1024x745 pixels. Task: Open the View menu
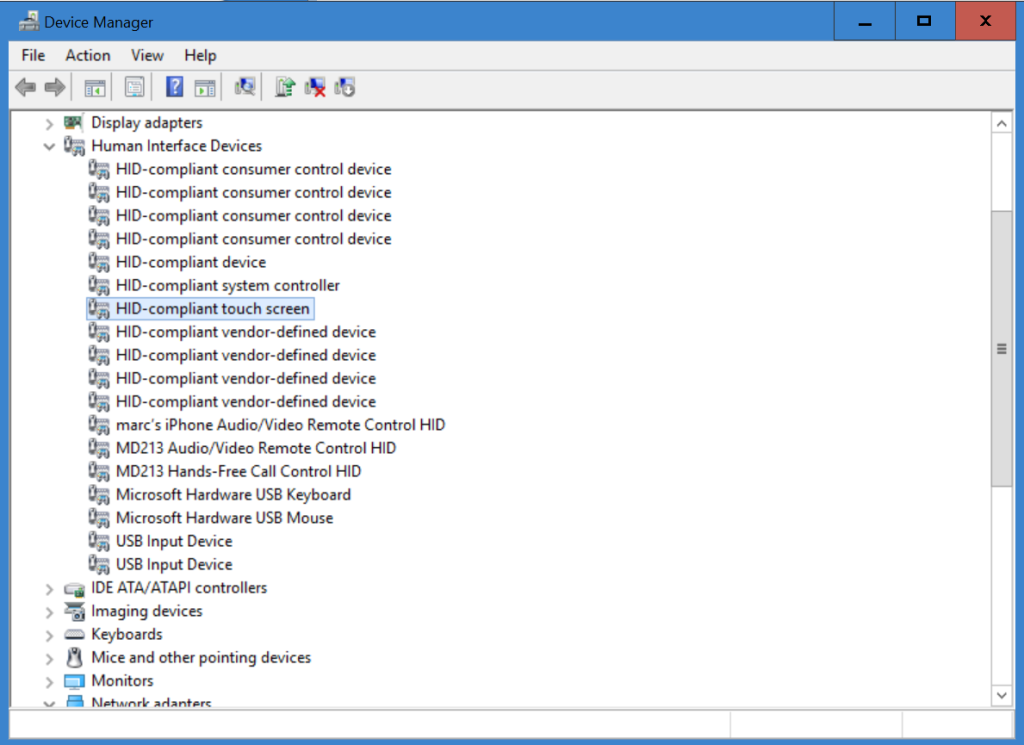click(147, 55)
